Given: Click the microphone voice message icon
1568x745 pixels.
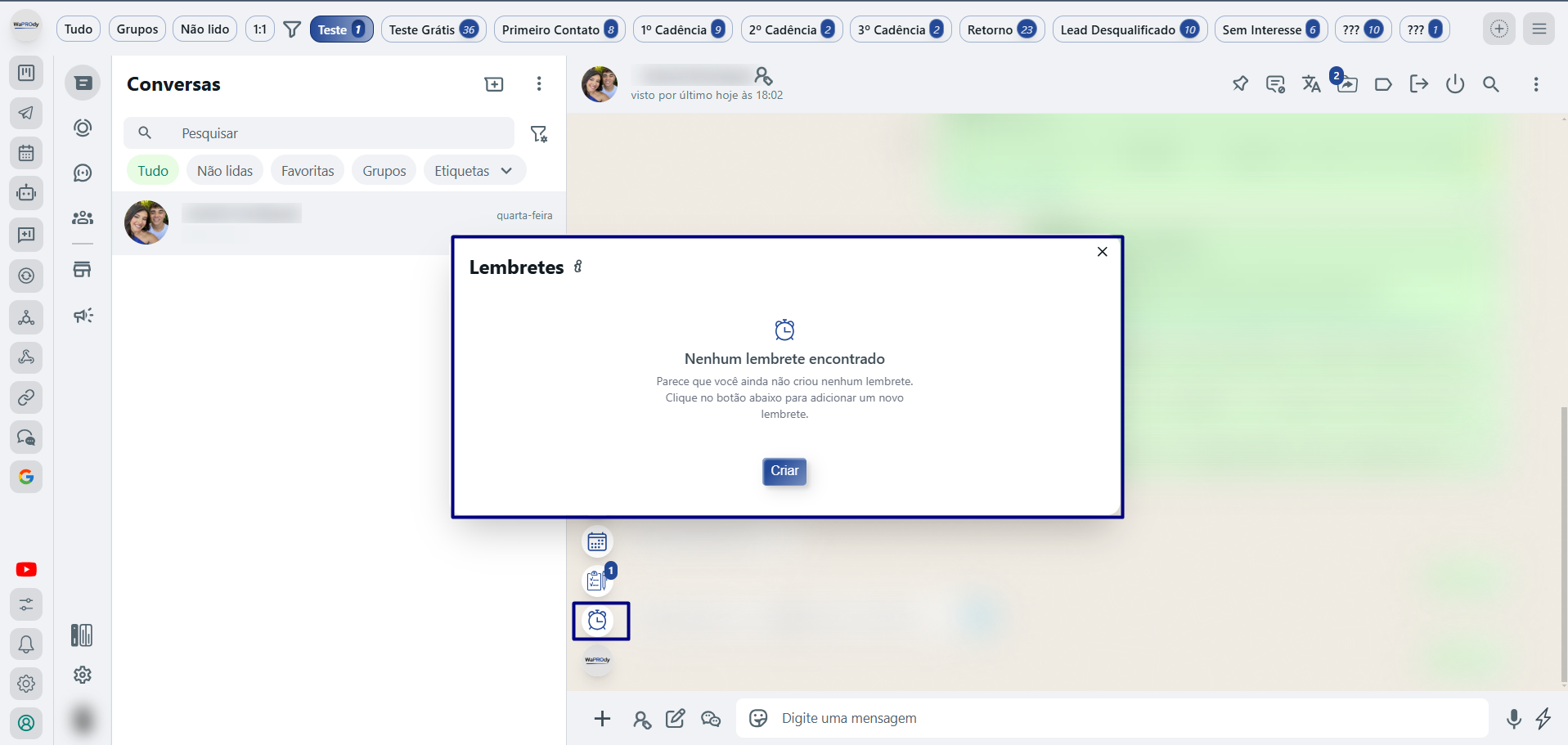Looking at the screenshot, I should 1513,719.
